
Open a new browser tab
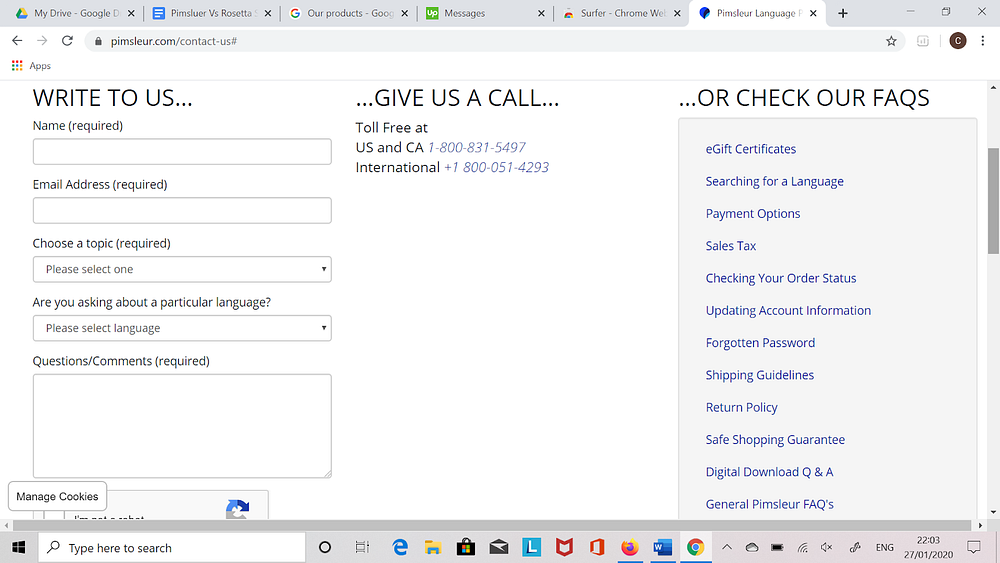pyautogui.click(x=842, y=13)
